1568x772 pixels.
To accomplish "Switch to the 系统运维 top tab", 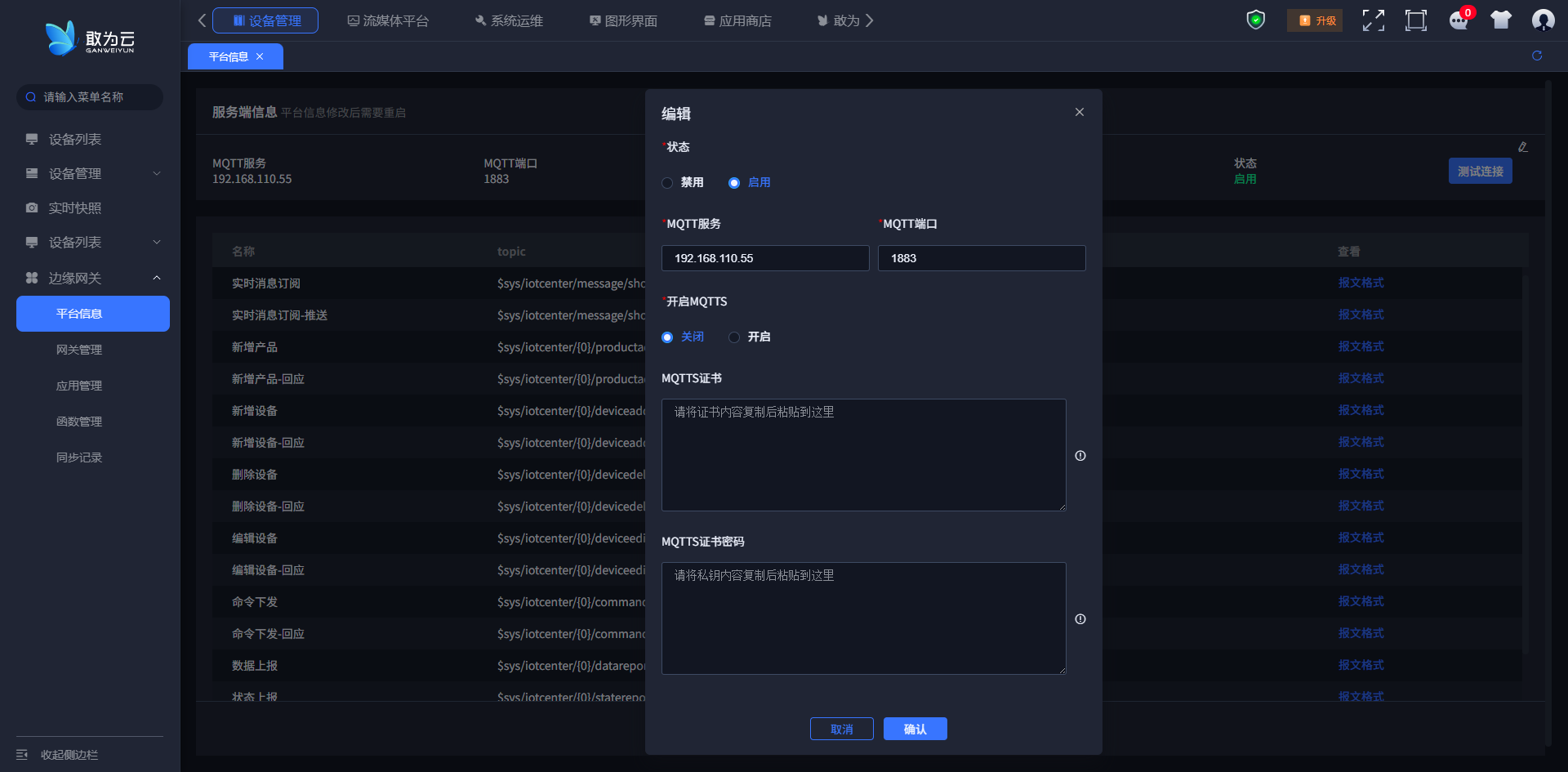I will pos(509,20).
